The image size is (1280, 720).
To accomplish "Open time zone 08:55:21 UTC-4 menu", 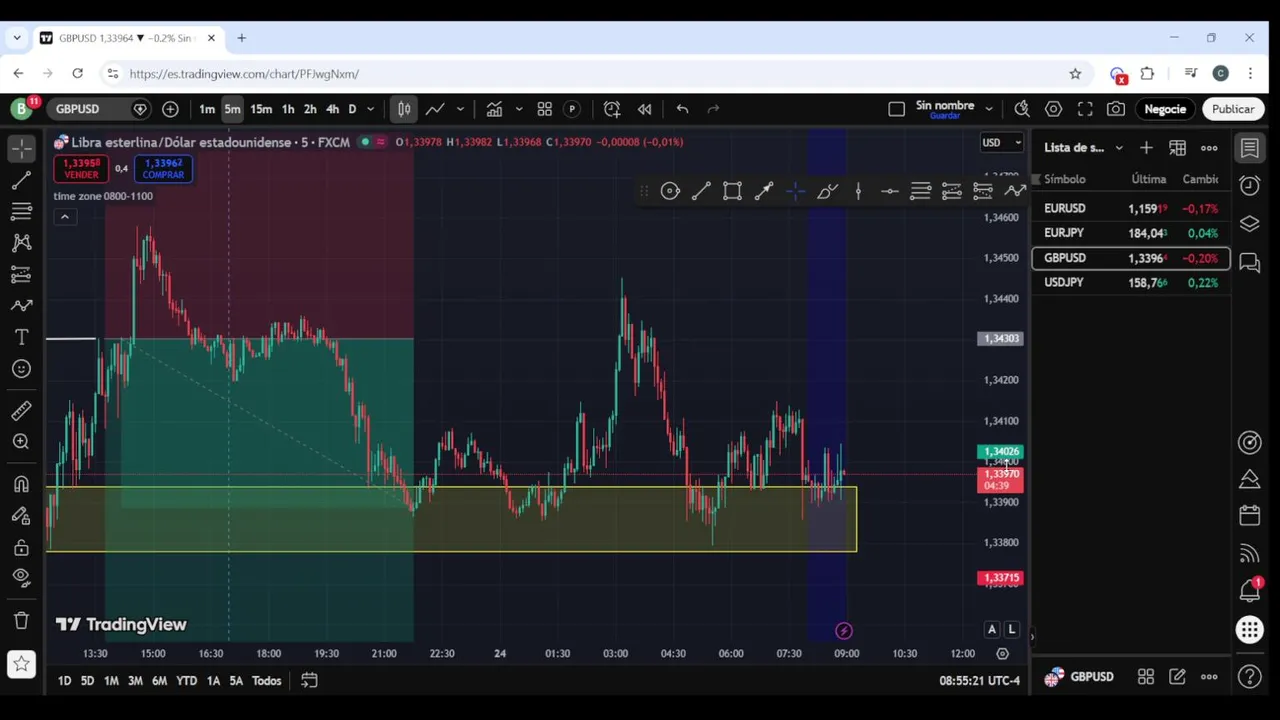I will pos(979,681).
